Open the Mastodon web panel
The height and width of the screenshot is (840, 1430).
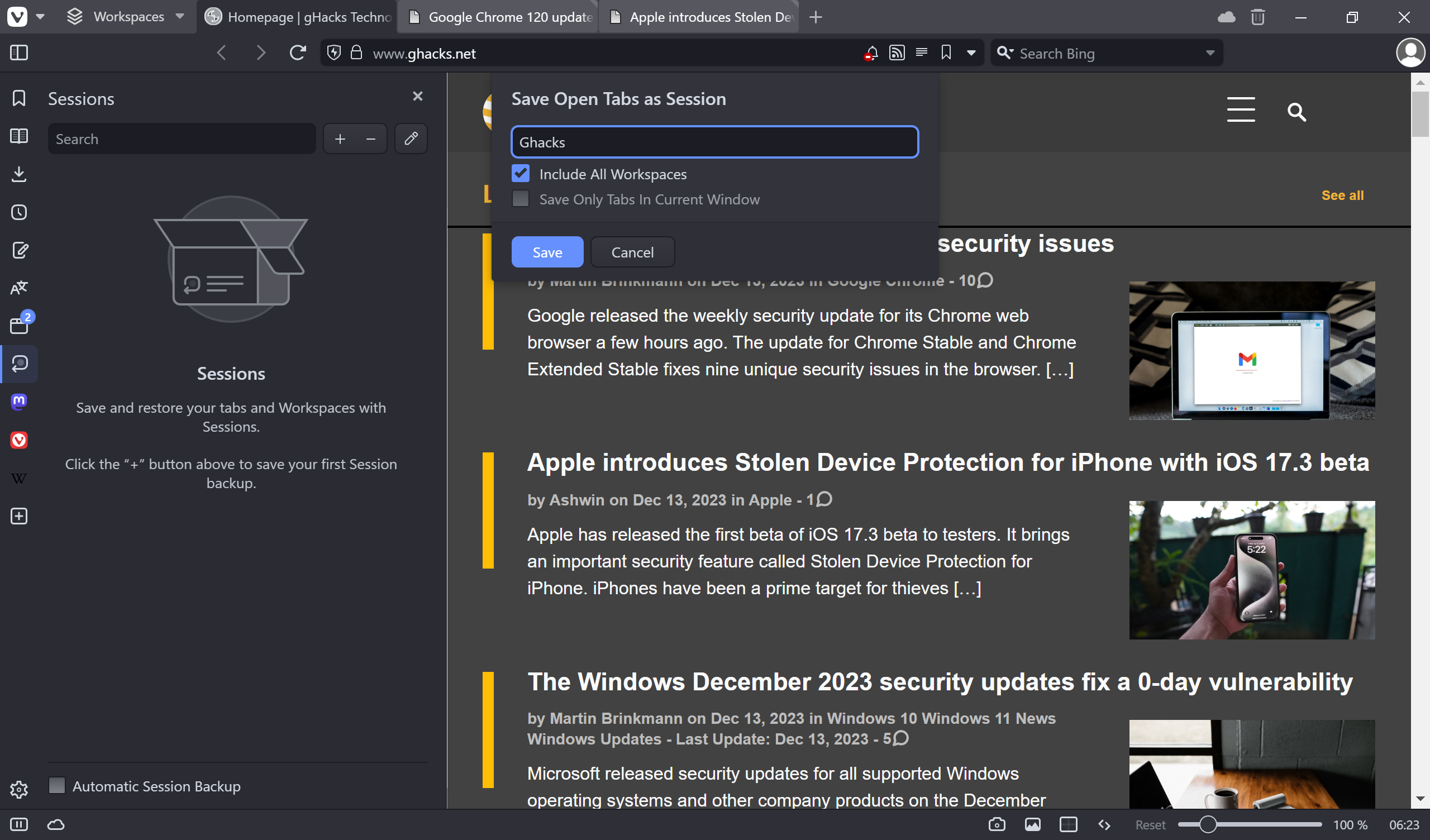19,402
